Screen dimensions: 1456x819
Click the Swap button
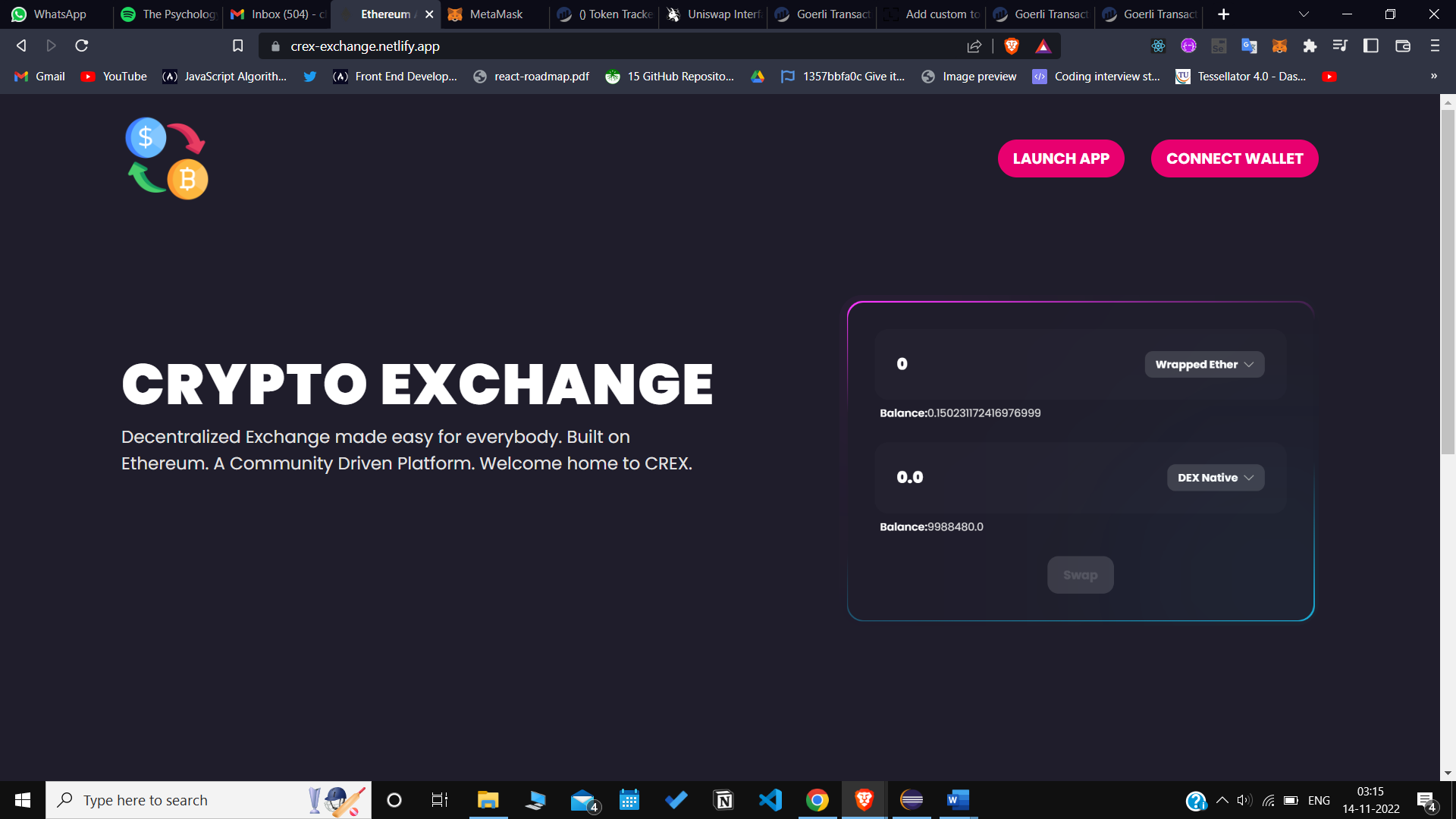(1081, 575)
